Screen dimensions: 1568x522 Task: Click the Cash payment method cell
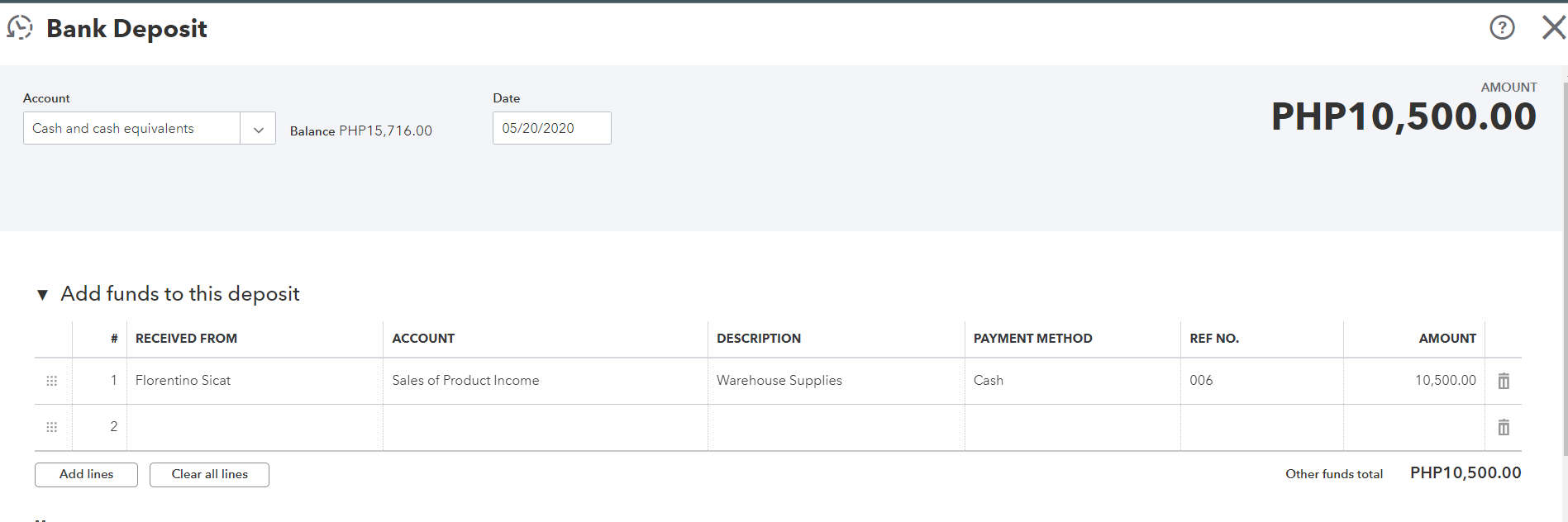[x=989, y=380]
